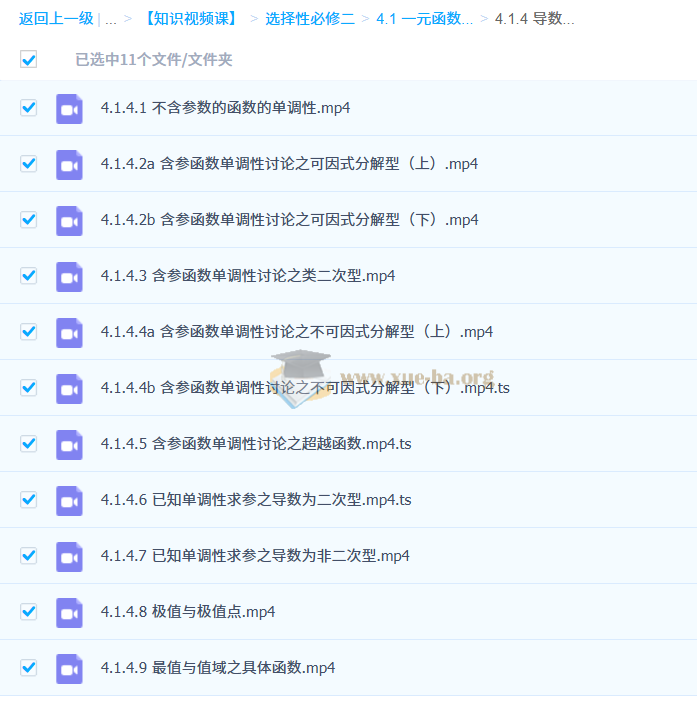Click video icon for 4.1.4.8 极值与极值点
Screen dimensions: 697x715
coord(69,612)
